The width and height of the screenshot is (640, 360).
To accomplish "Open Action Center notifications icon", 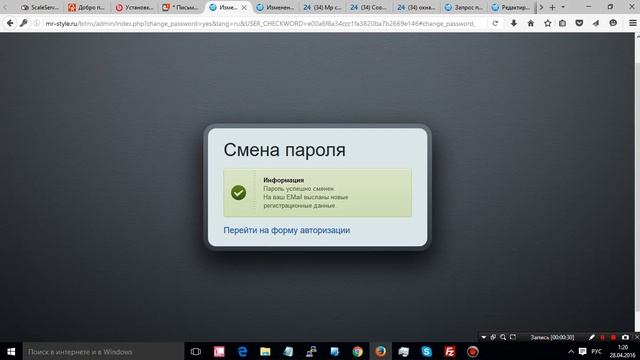I will pos(582,351).
